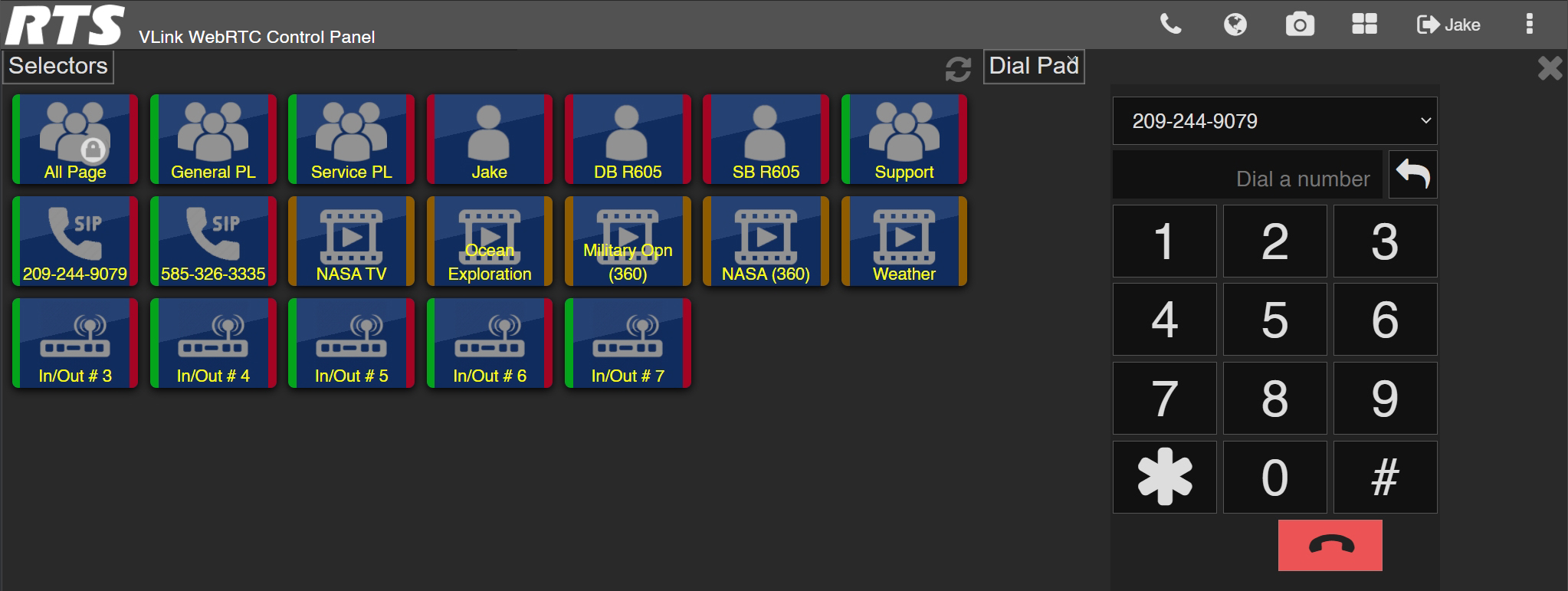Open the NASA TV video selector
The image size is (1568, 591).
click(x=351, y=241)
